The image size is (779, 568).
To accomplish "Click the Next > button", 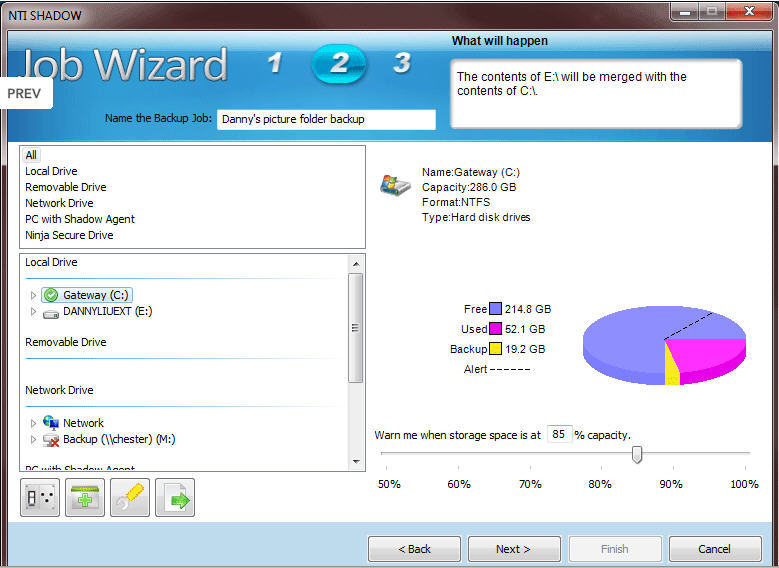I will pos(514,549).
